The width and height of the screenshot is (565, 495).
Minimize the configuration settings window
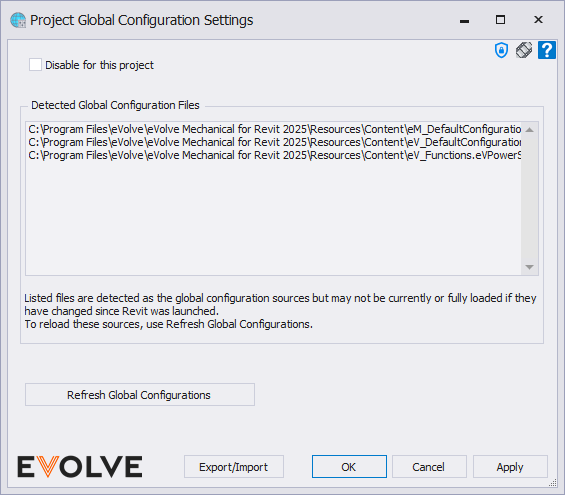point(464,21)
